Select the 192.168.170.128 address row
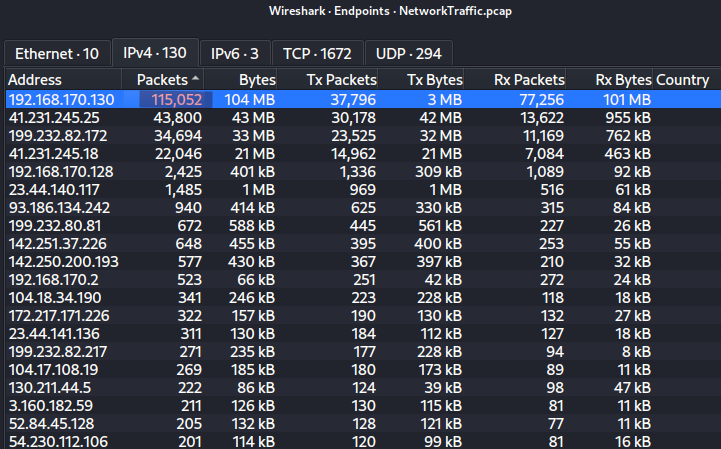 pos(363,172)
